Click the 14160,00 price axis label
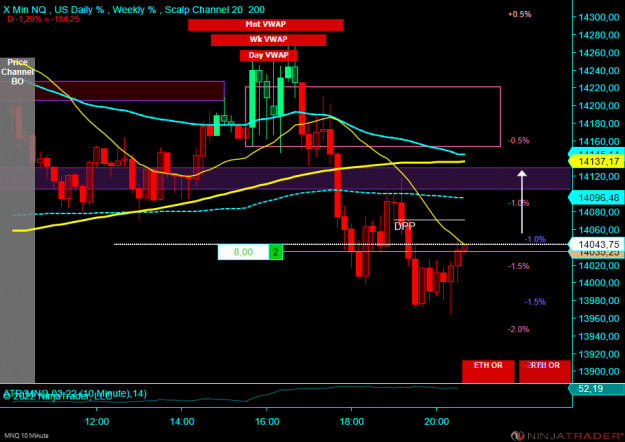This screenshot has height=442, width=625. (599, 141)
